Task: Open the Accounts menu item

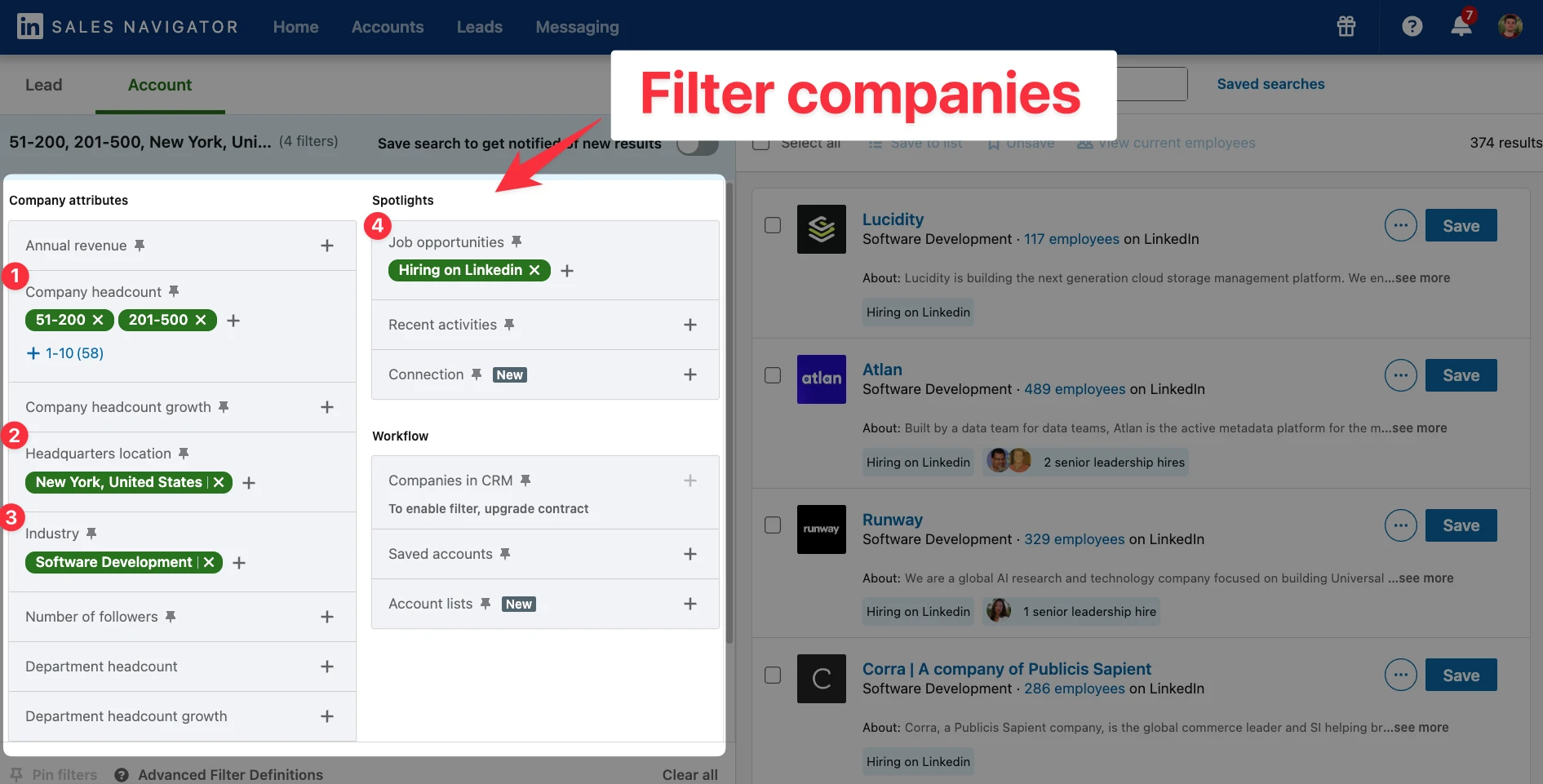Action: pyautogui.click(x=388, y=27)
